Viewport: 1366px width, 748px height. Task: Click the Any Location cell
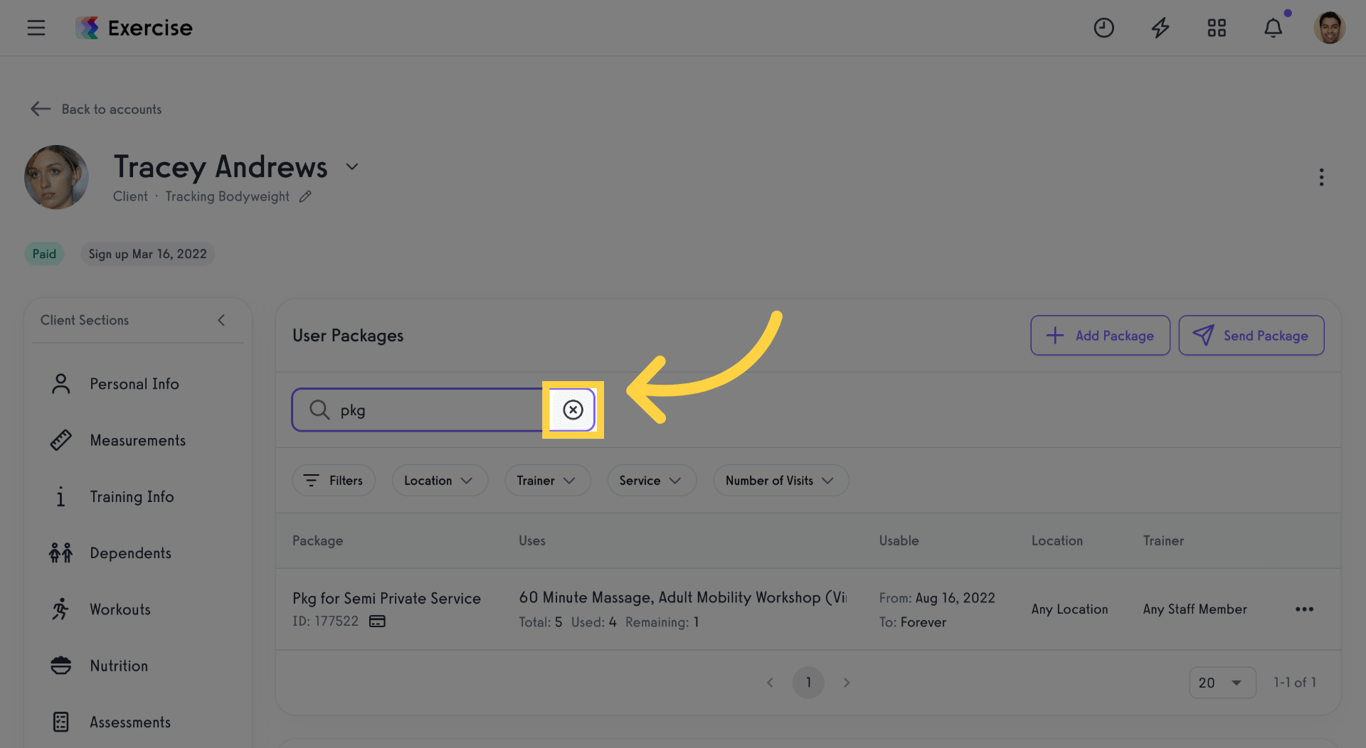pyautogui.click(x=1070, y=609)
